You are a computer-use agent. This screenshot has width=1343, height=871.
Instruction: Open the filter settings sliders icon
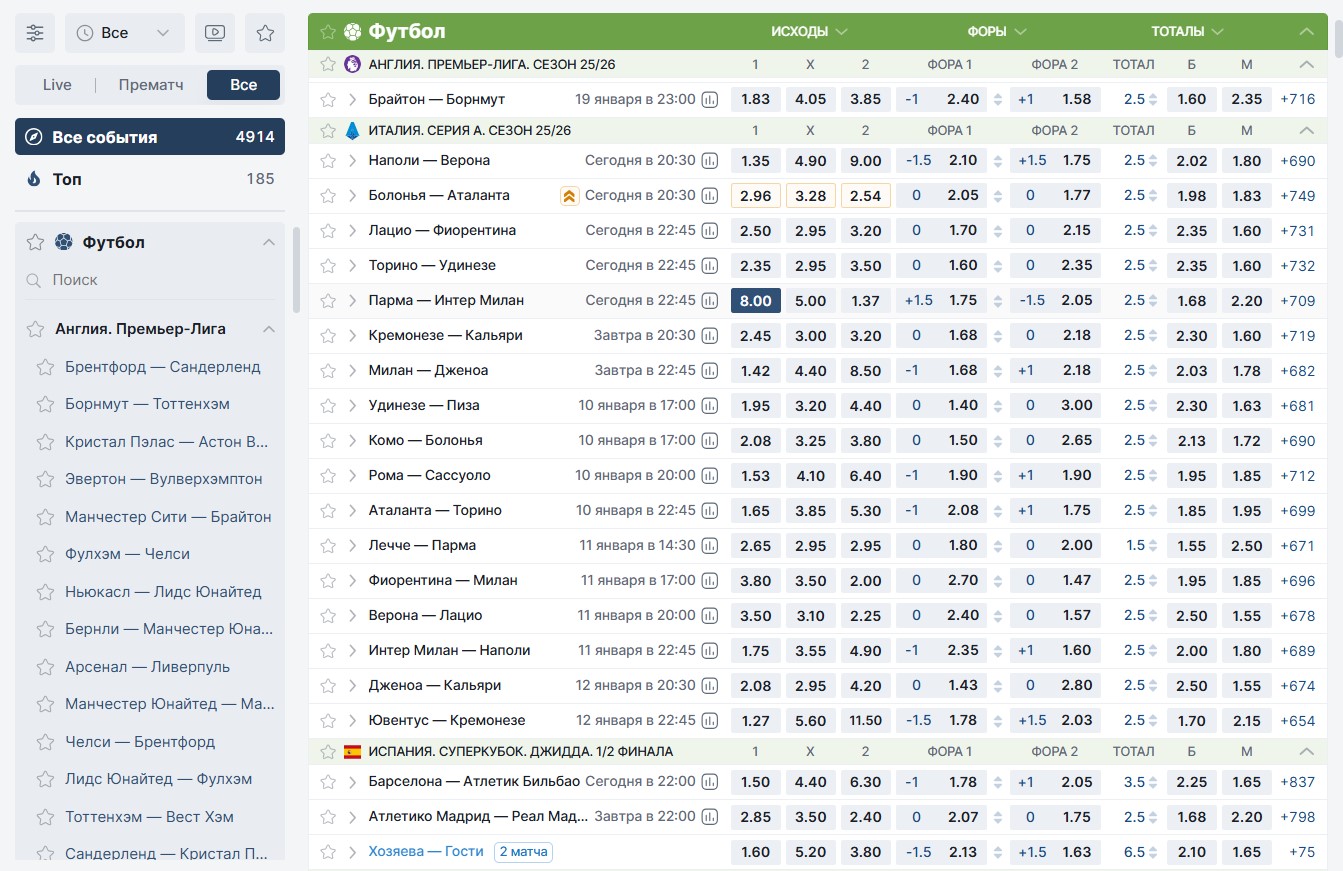(x=35, y=33)
